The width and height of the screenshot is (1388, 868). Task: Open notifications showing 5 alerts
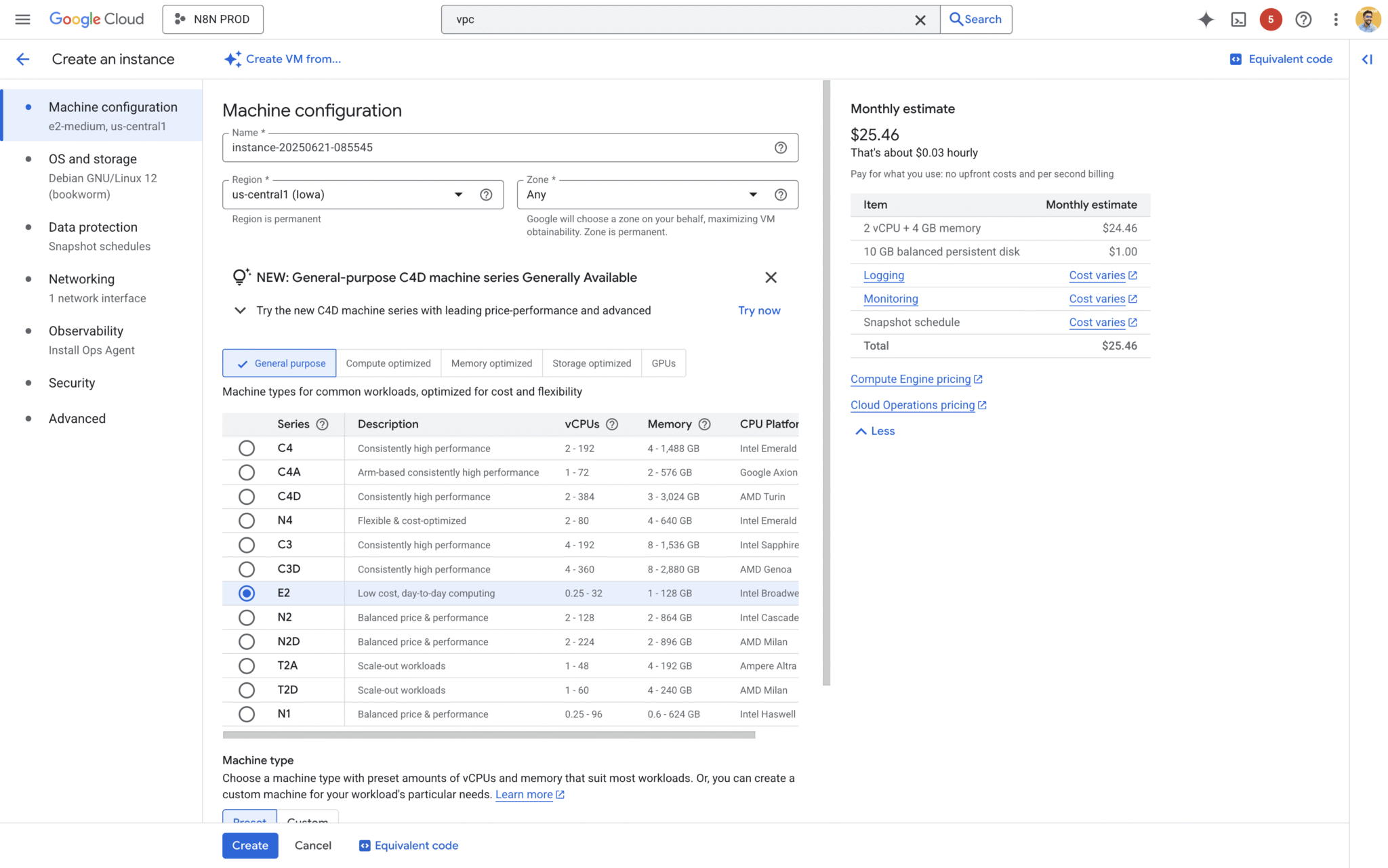[x=1271, y=20]
